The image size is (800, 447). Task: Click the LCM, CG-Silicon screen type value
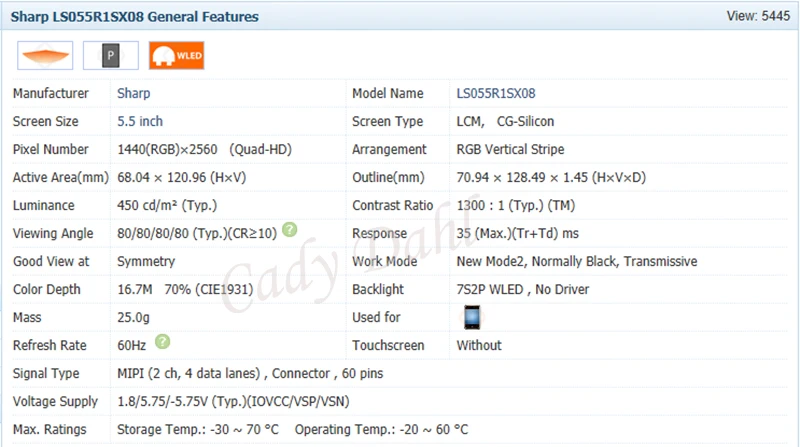point(505,121)
